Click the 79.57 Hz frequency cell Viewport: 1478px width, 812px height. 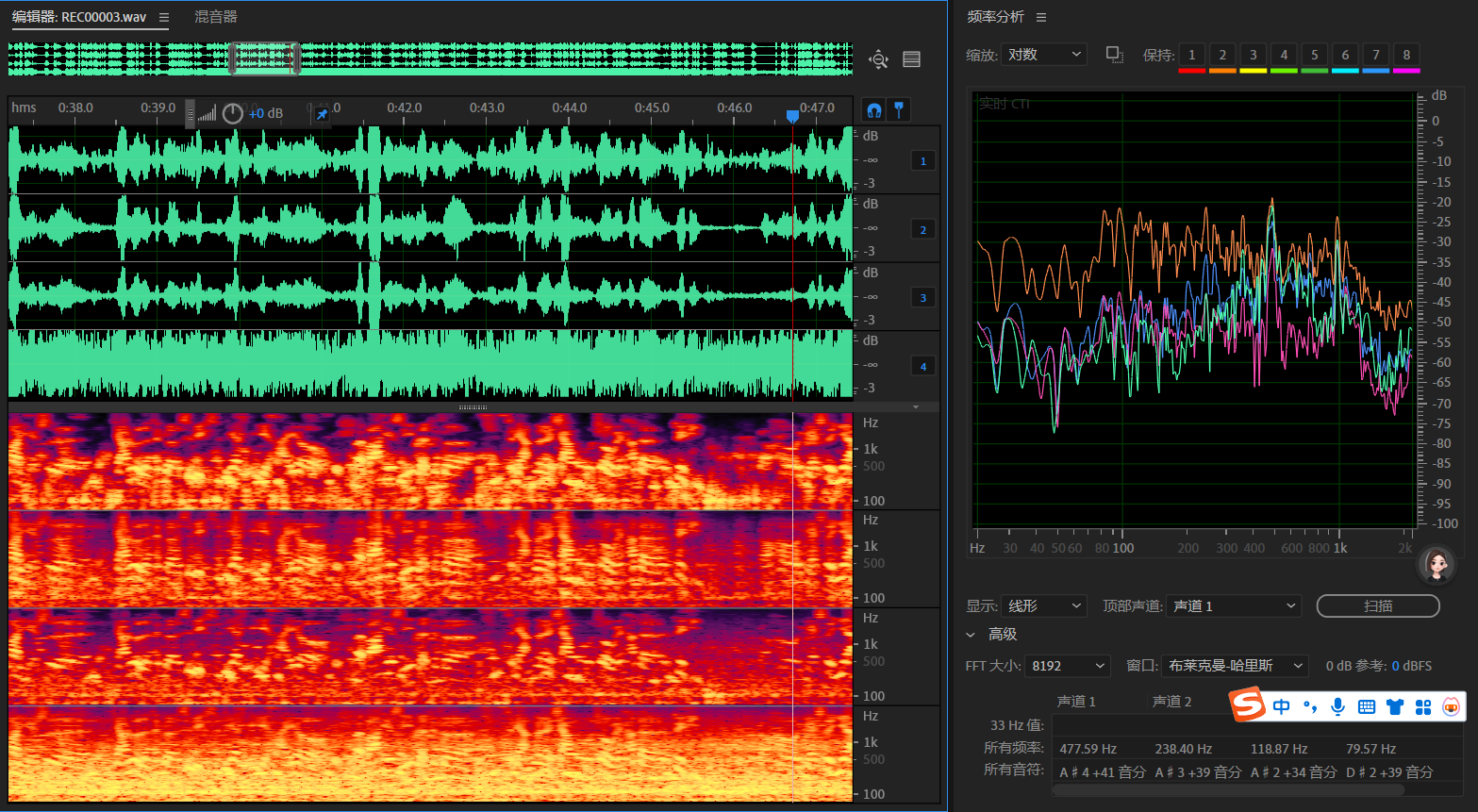point(1371,749)
